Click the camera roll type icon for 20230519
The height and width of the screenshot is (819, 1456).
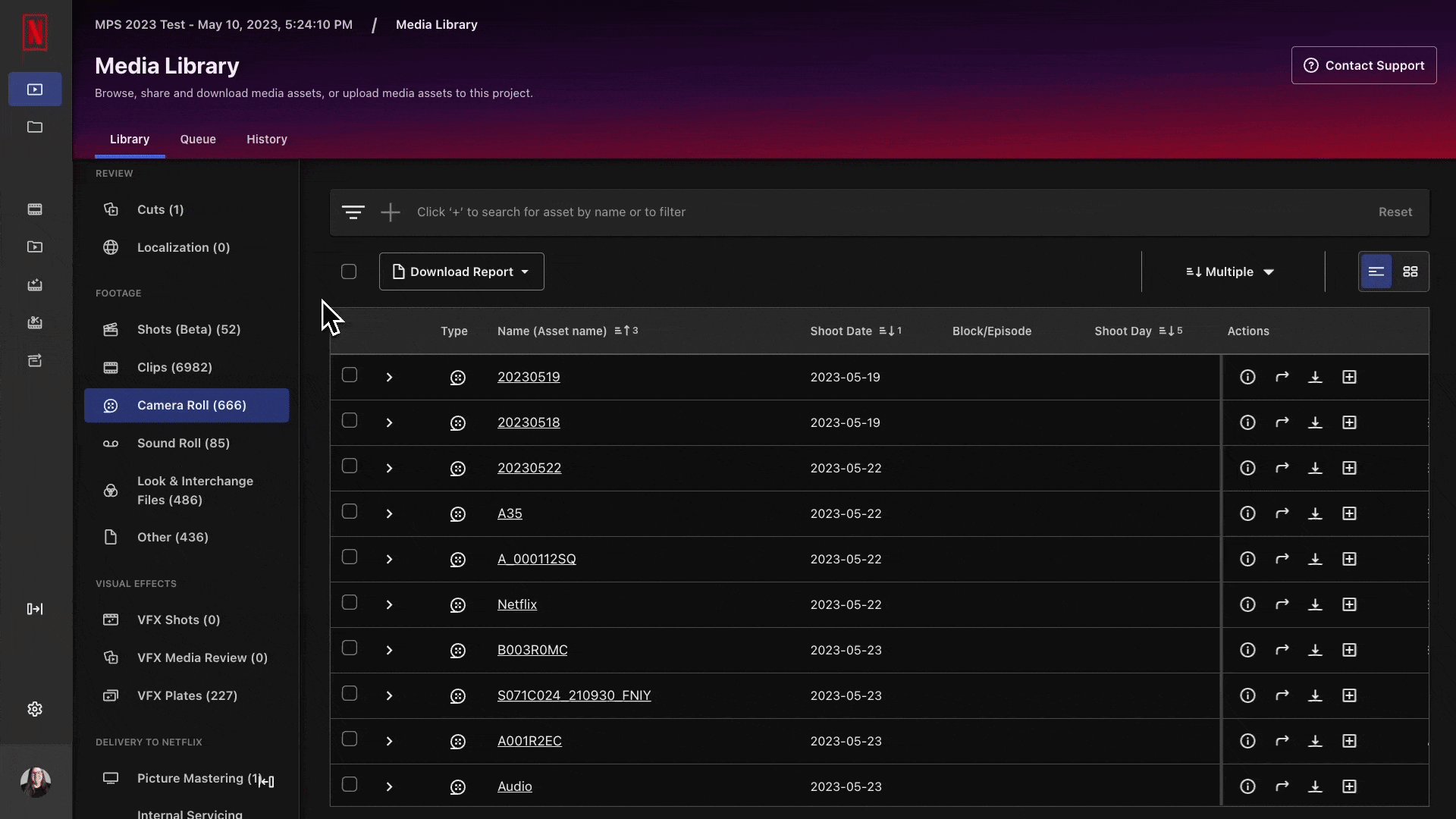457,378
